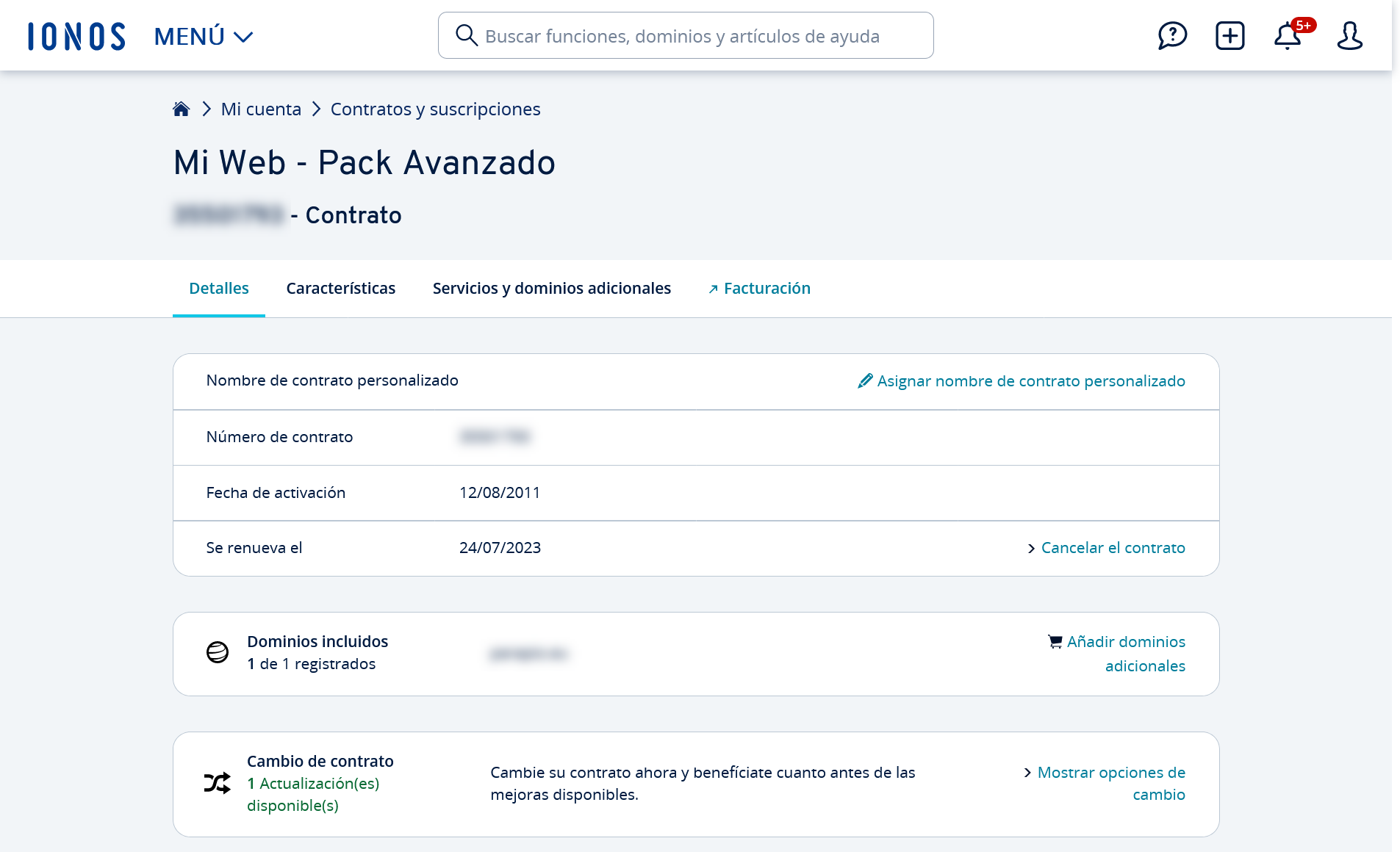
Task: Click the Número de contrato label
Action: [x=279, y=437]
